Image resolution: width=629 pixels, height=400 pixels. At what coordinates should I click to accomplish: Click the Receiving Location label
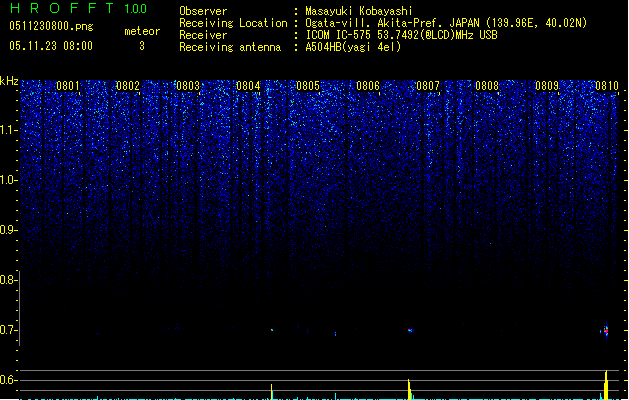click(233, 23)
